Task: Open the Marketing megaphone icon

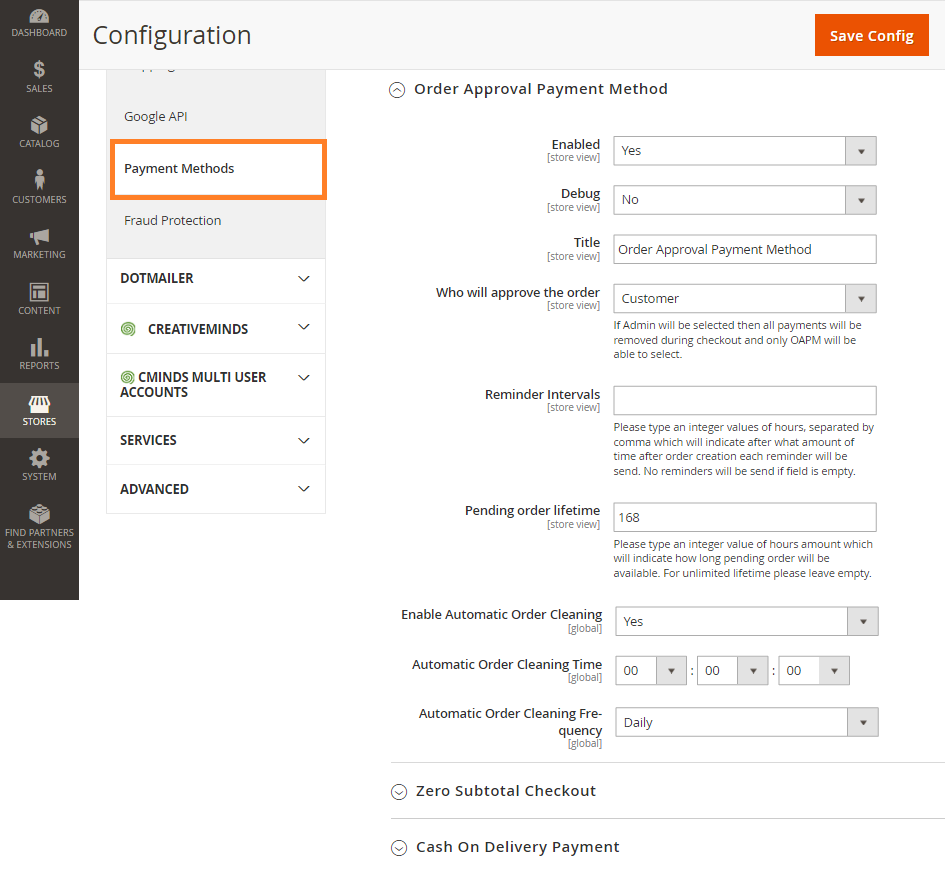Action: 39,236
